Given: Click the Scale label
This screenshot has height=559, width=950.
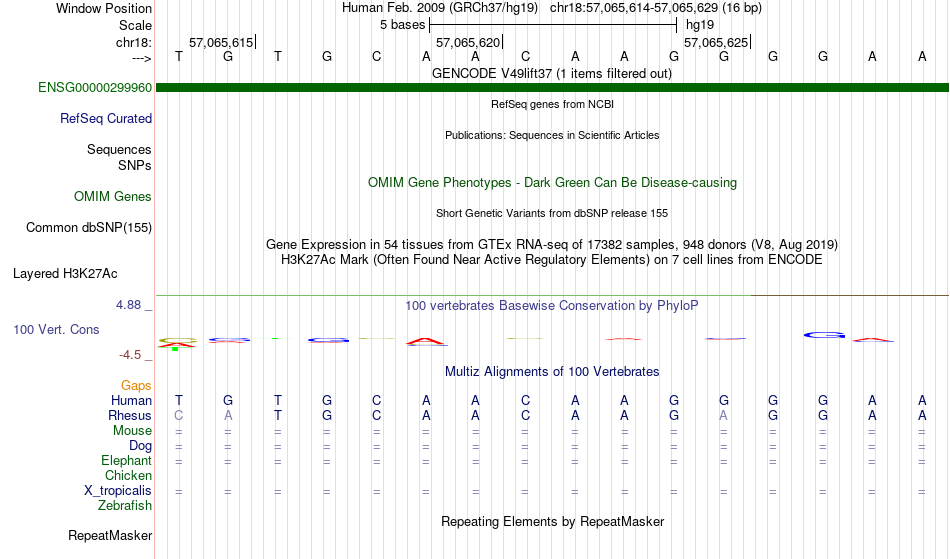Looking at the screenshot, I should pos(135,25).
